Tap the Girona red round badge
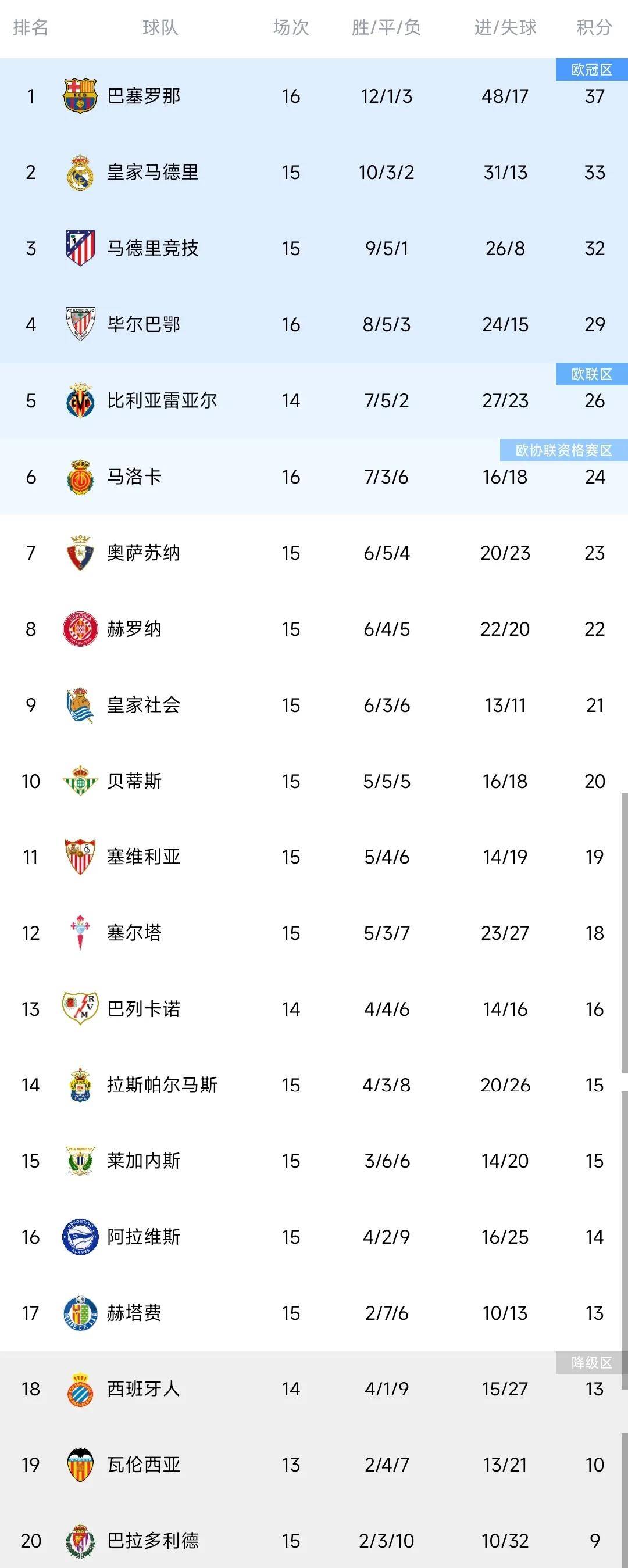628x1568 pixels. [80, 629]
